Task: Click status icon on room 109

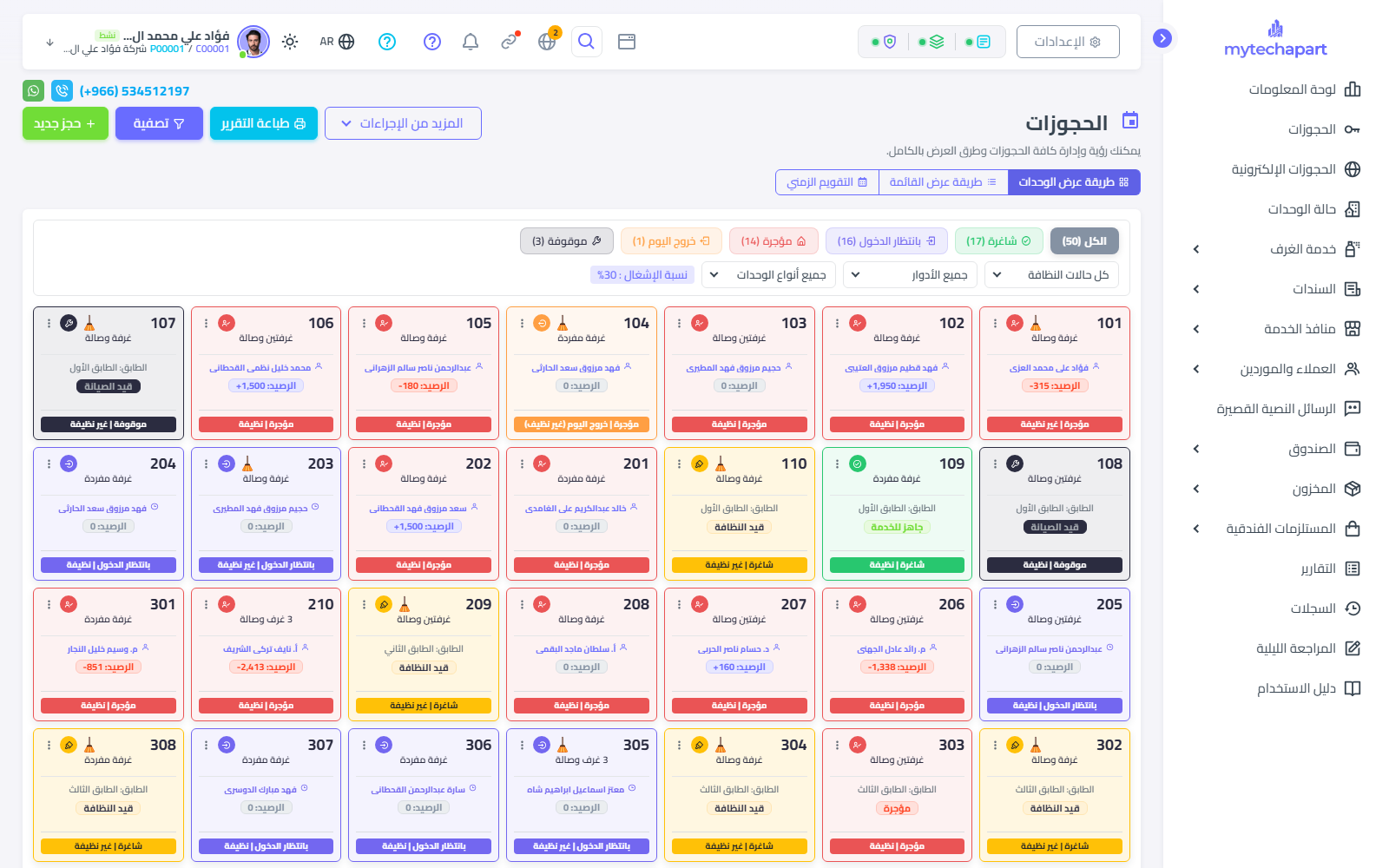Action: pyautogui.click(x=857, y=464)
